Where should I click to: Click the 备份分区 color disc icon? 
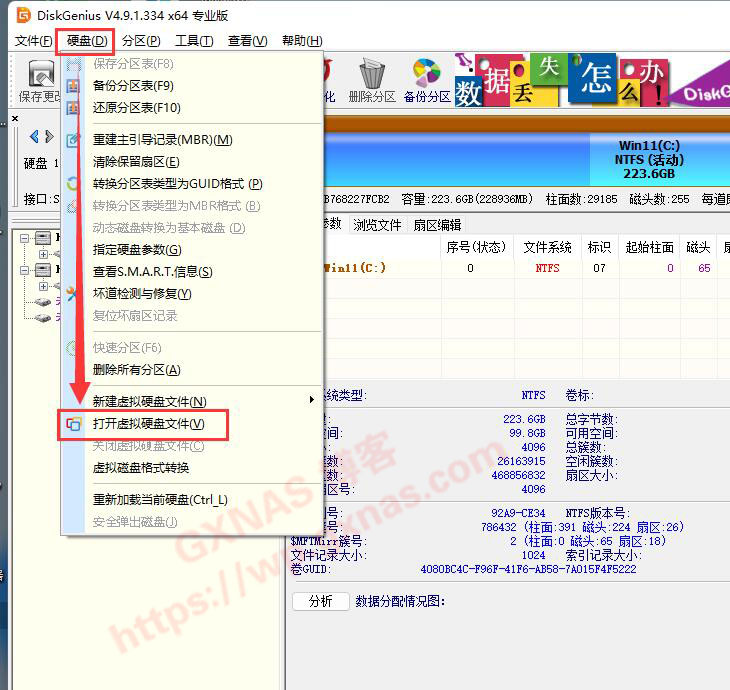click(427, 80)
